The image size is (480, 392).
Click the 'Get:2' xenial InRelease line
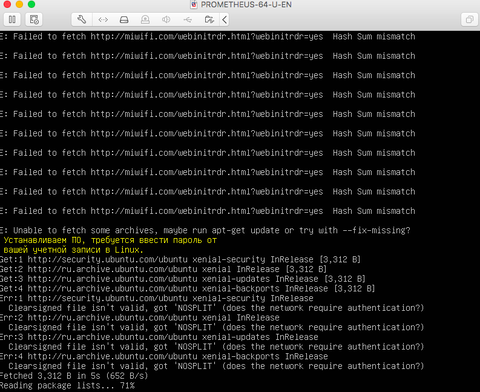pos(163,269)
